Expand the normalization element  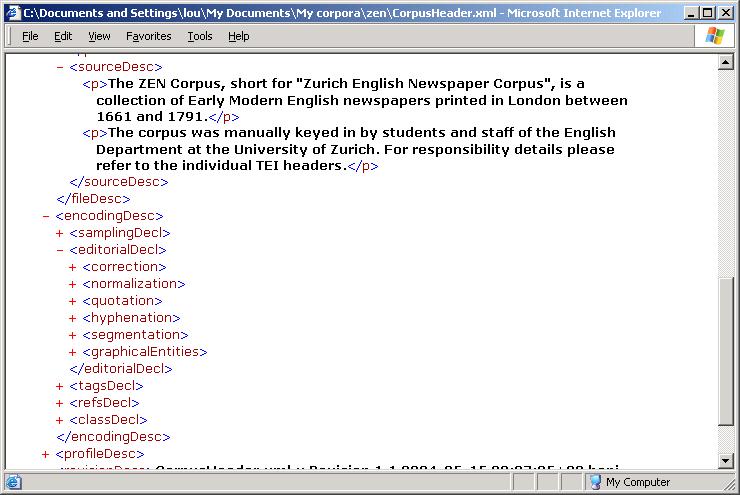[x=73, y=284]
